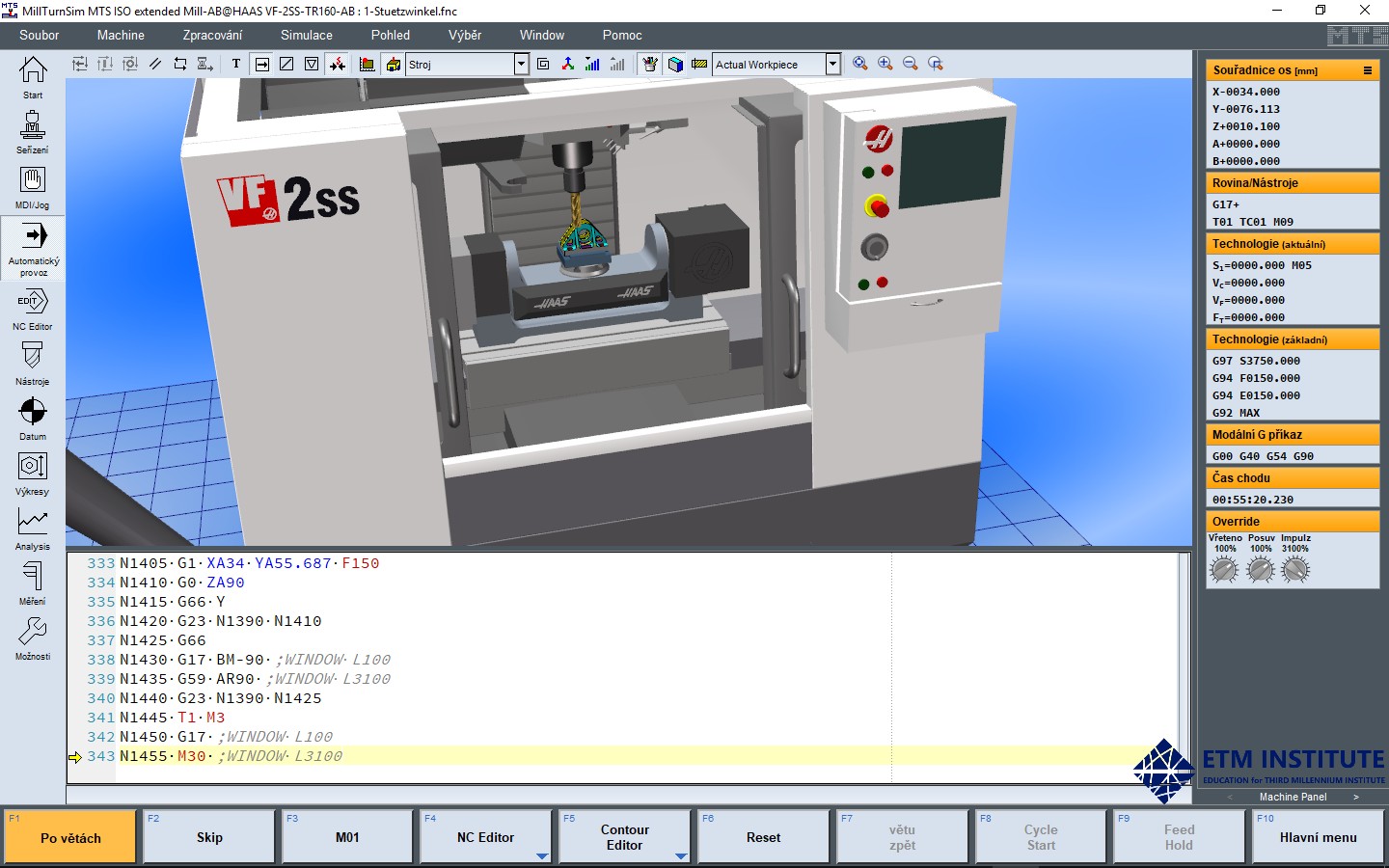
Task: Click the red workpiece view icon
Action: click(x=368, y=64)
